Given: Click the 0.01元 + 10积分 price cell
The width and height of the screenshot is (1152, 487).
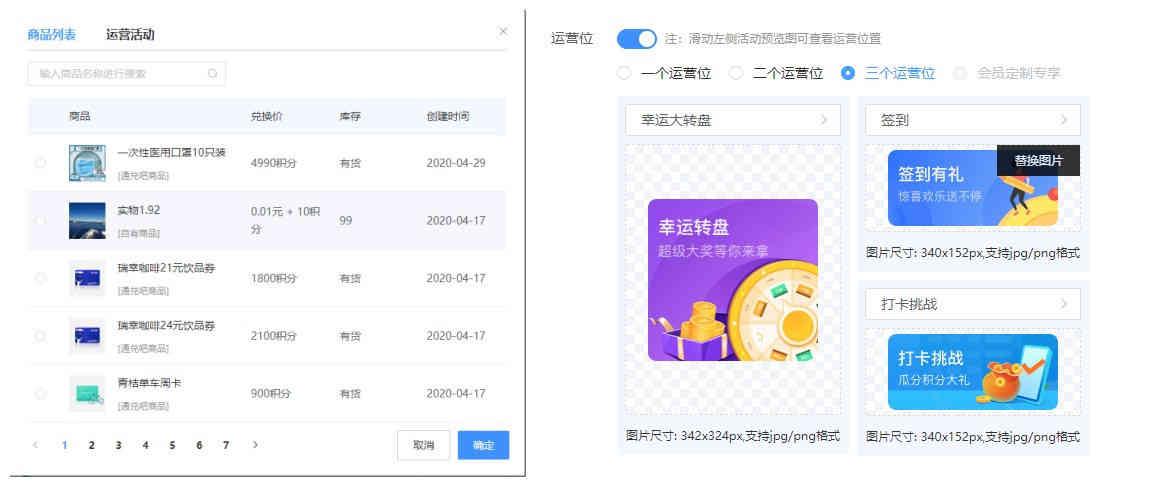Looking at the screenshot, I should click(286, 220).
